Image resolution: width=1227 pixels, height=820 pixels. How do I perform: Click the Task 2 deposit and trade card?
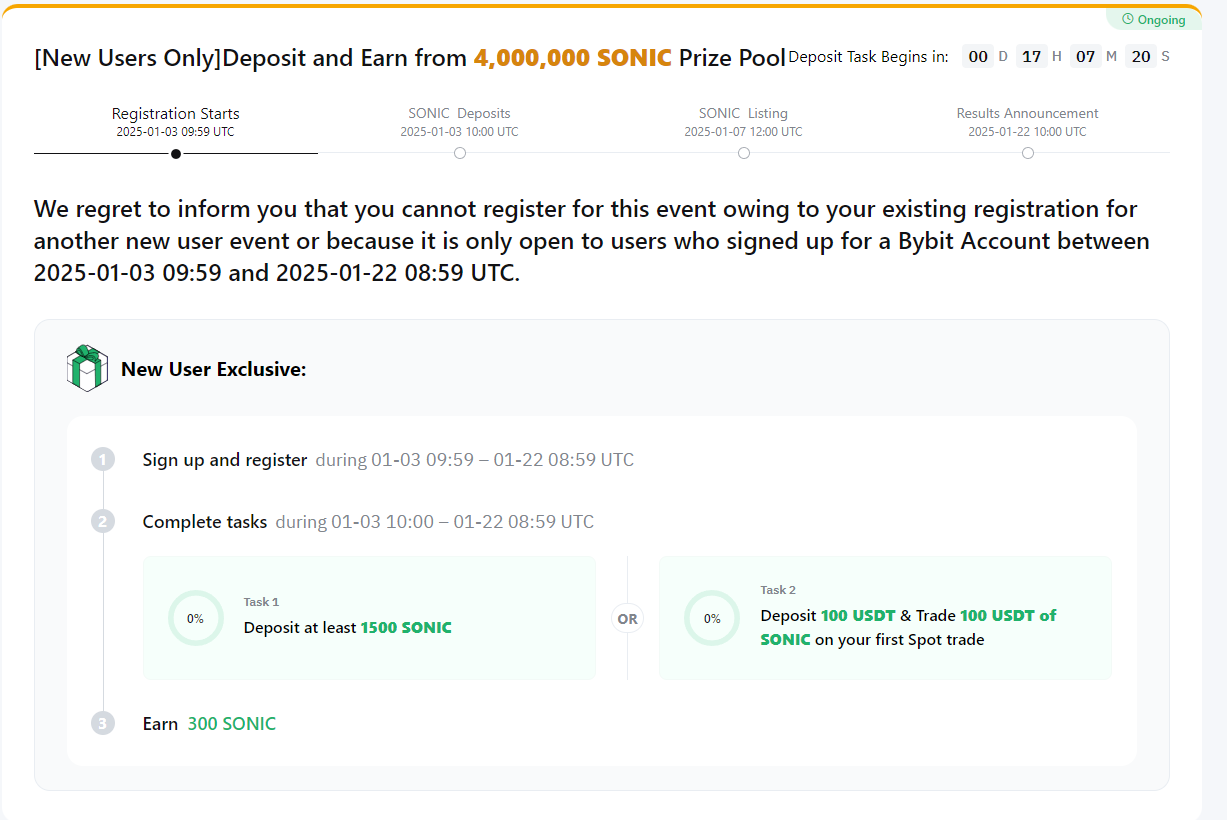[885, 618]
